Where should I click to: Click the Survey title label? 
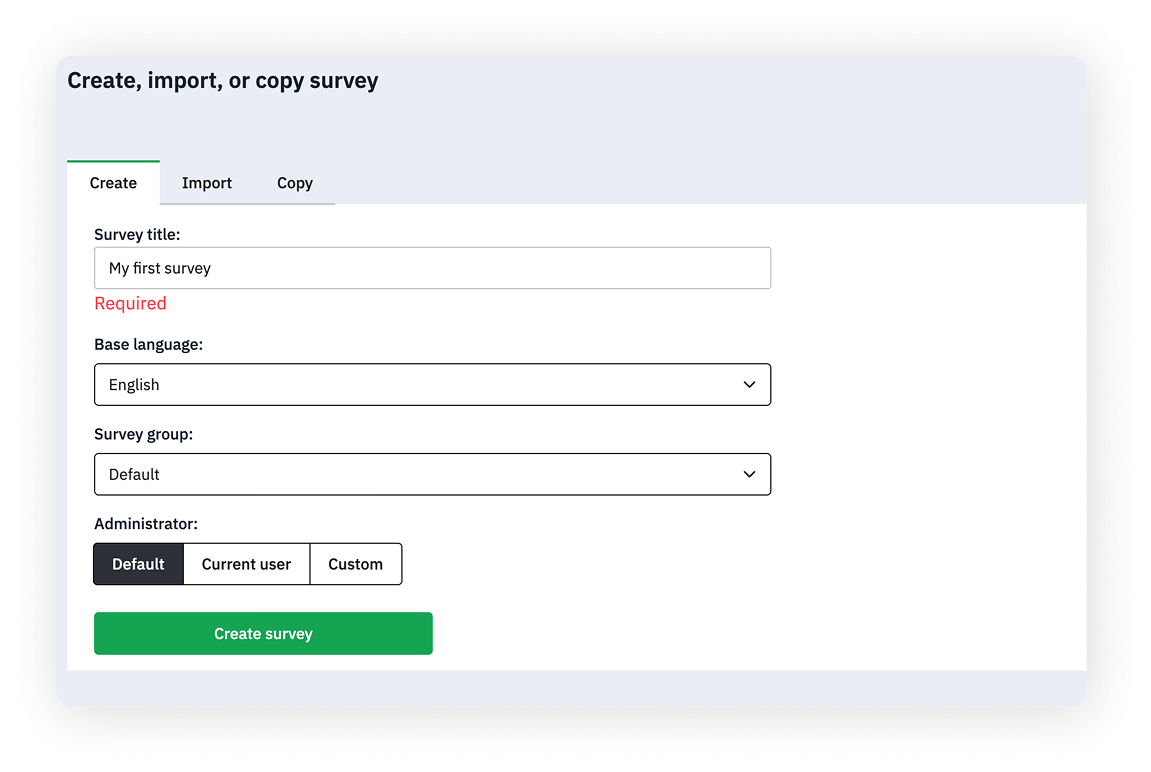click(x=137, y=234)
